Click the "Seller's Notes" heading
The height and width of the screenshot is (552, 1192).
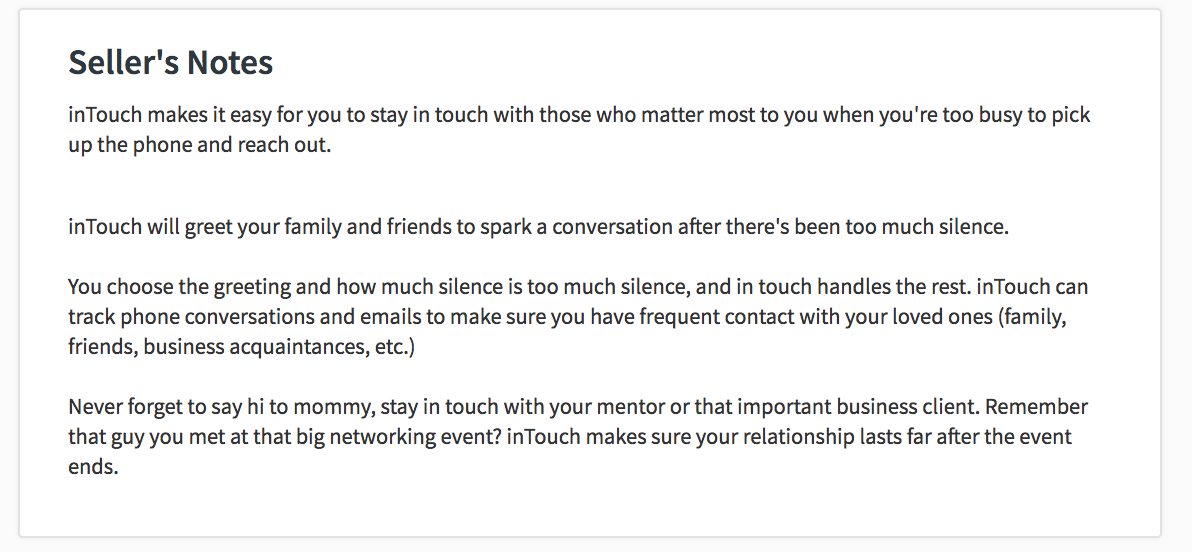click(170, 63)
